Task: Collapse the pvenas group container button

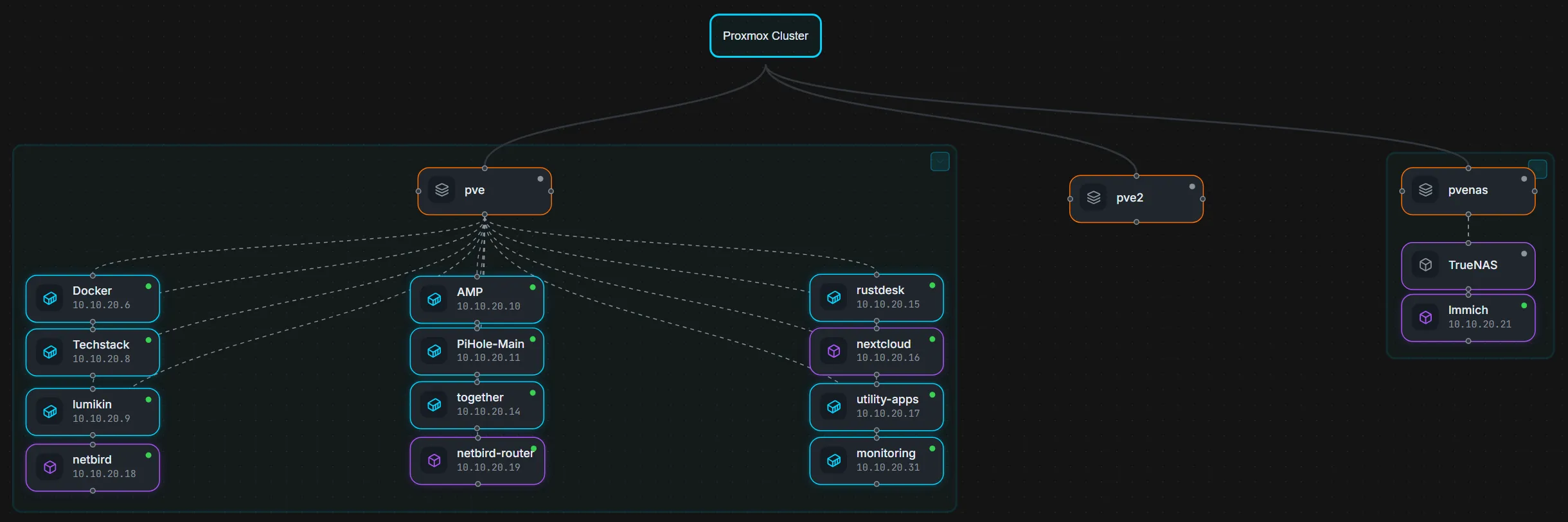Action: tap(1537, 169)
